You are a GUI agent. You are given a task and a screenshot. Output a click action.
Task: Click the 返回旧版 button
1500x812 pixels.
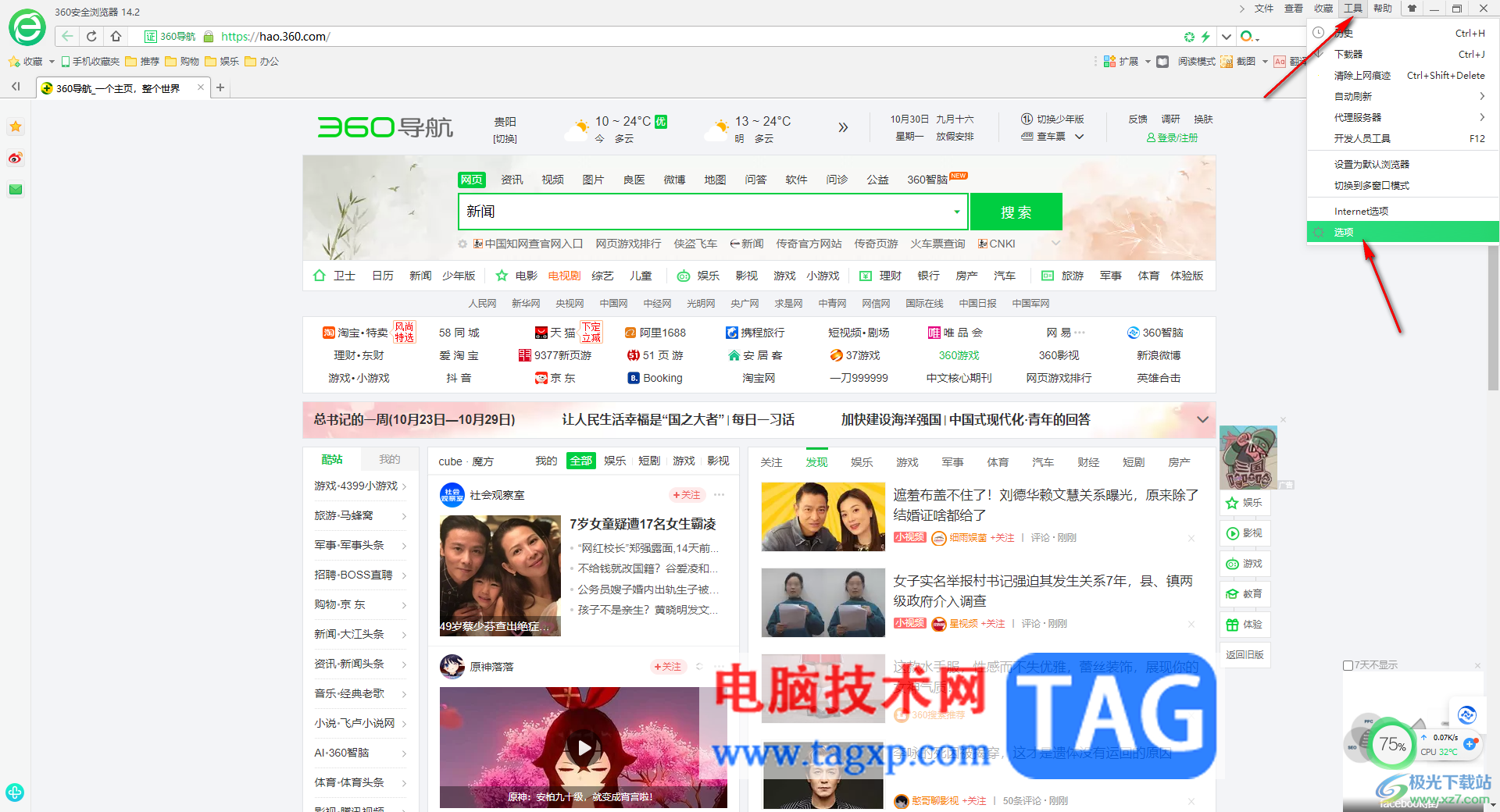point(1245,655)
